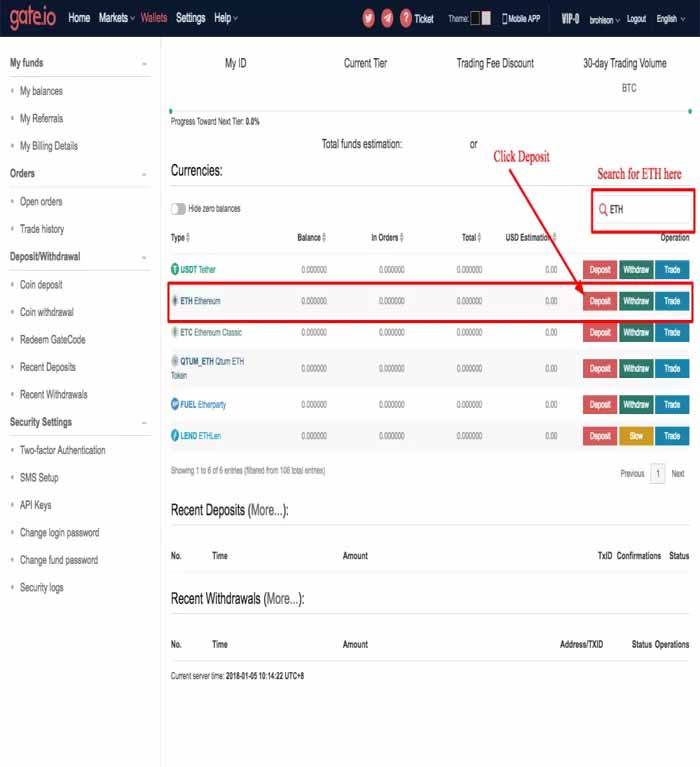Open API Keys in sidebar
This screenshot has height=767, width=700.
[35, 505]
